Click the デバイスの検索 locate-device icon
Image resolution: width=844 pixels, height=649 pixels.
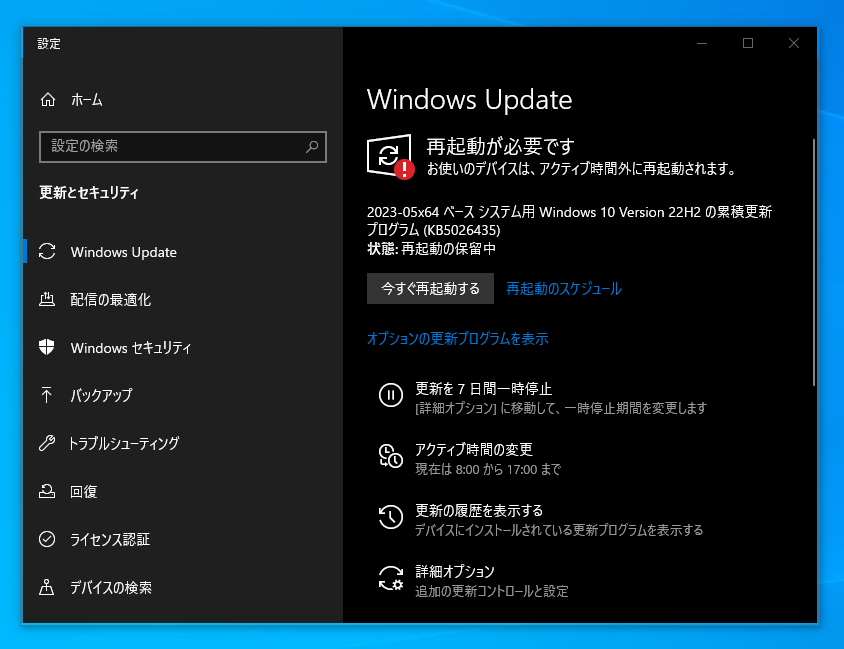47,588
